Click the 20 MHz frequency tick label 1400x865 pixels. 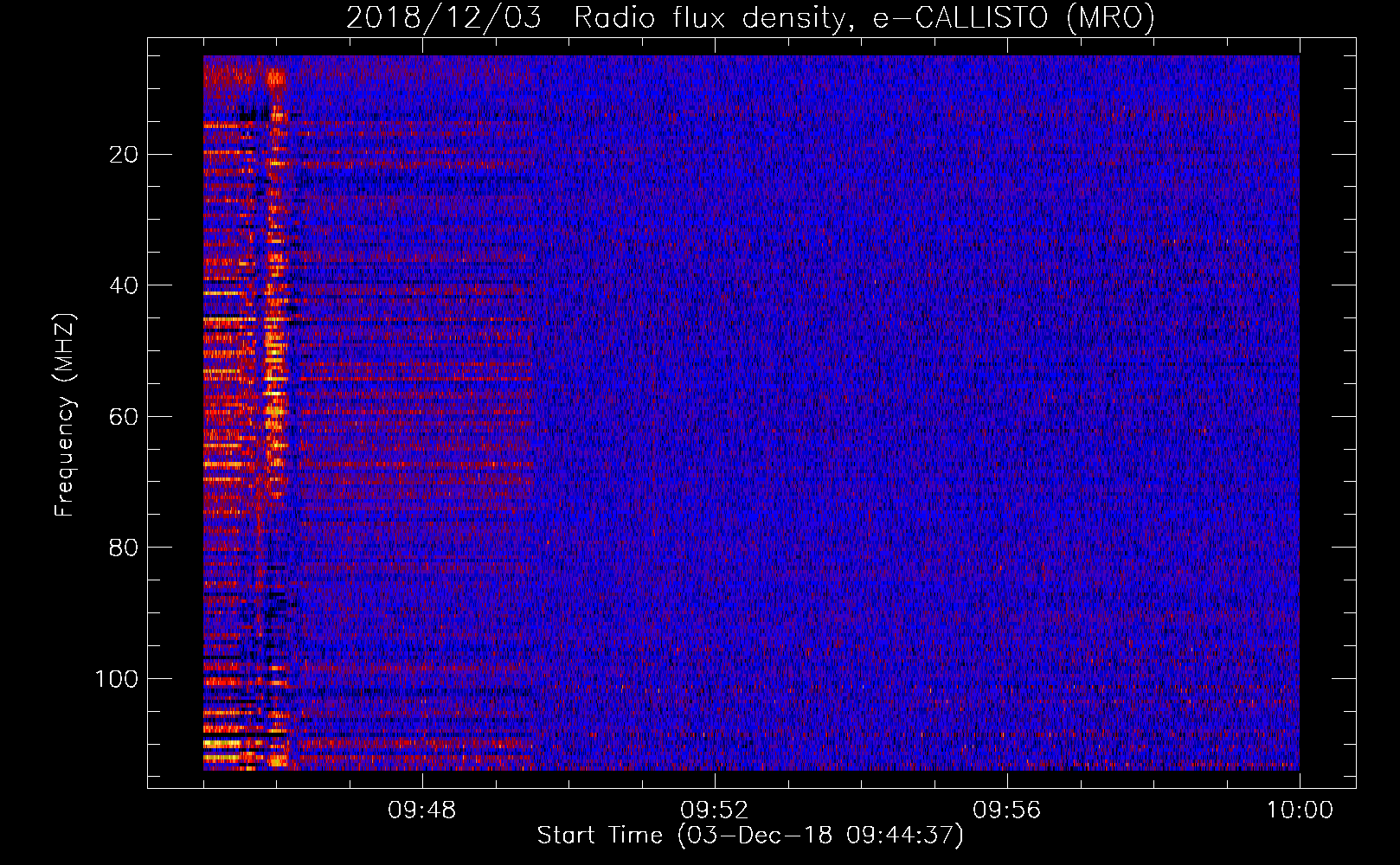pos(124,154)
